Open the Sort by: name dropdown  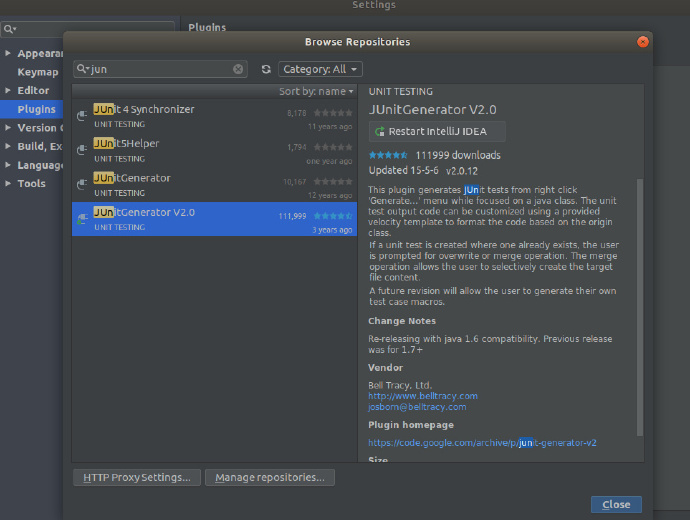click(316, 92)
